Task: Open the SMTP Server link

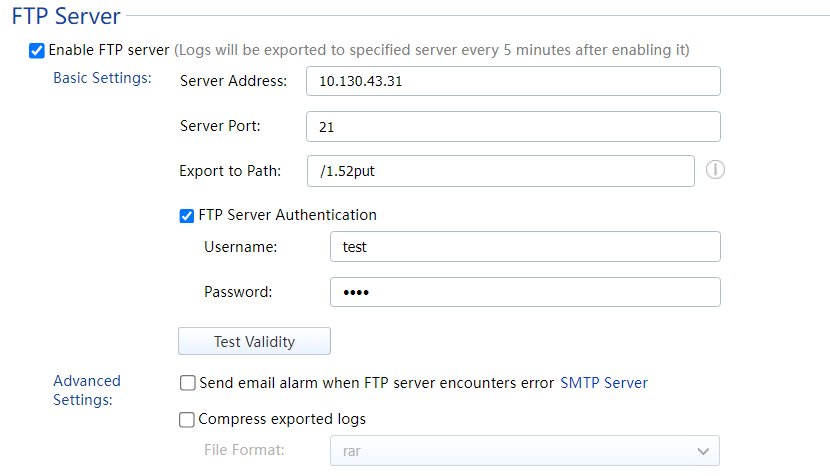Action: 603,383
